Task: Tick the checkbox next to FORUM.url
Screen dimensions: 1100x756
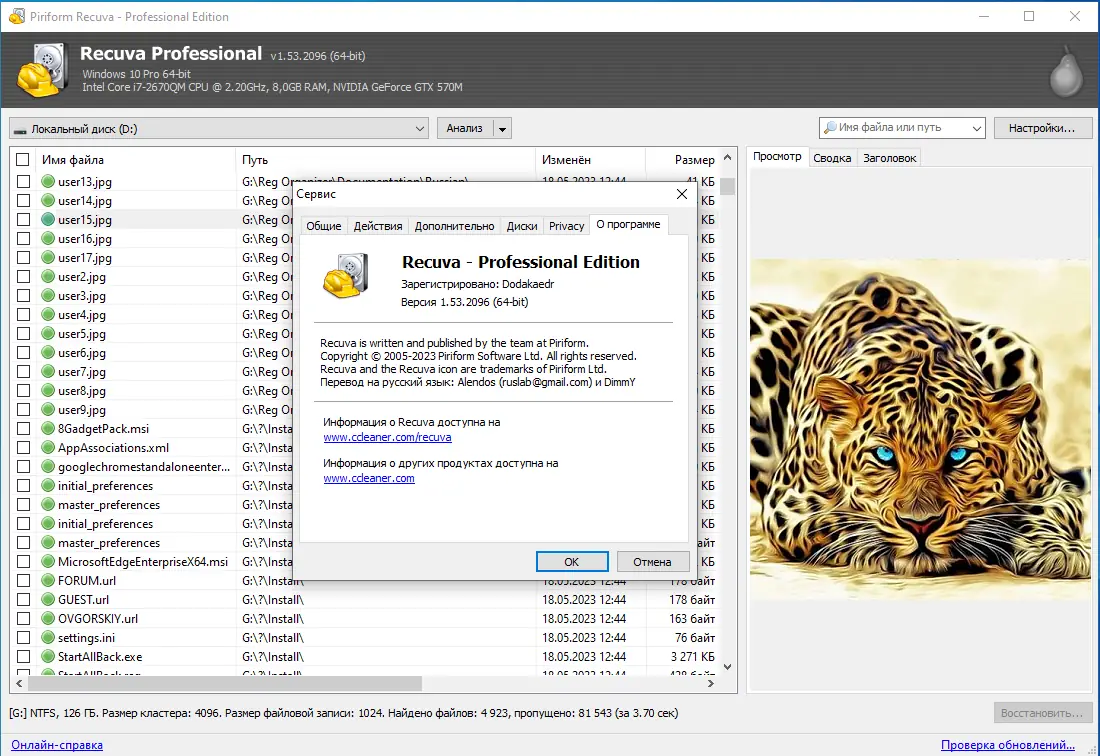Action: (23, 581)
